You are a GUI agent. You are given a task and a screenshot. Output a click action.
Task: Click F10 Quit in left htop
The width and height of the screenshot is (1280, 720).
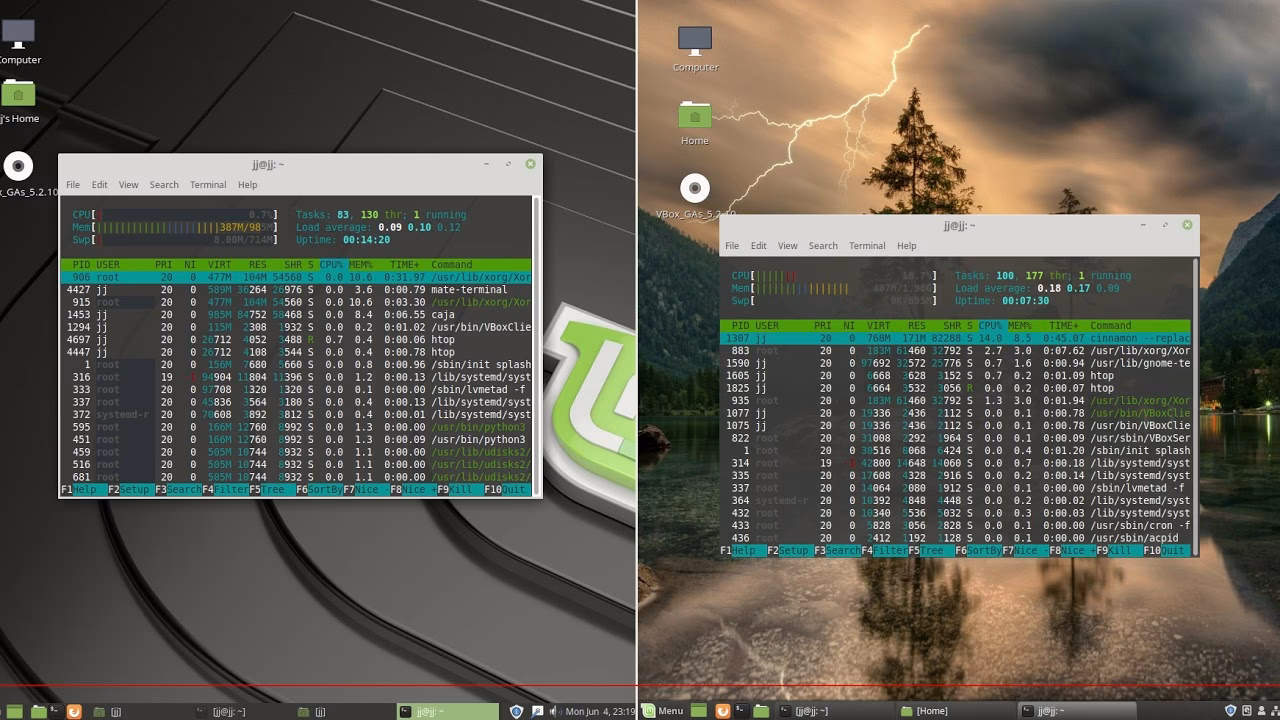click(507, 491)
